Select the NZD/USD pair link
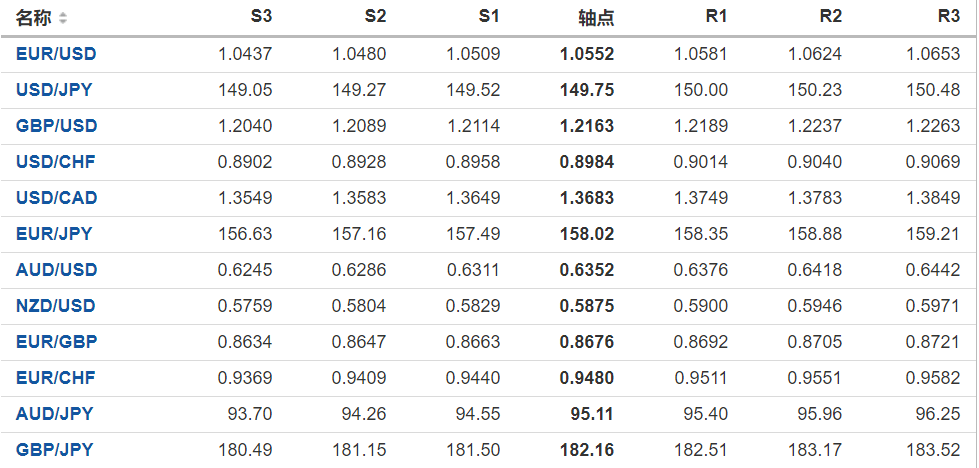 pos(56,306)
